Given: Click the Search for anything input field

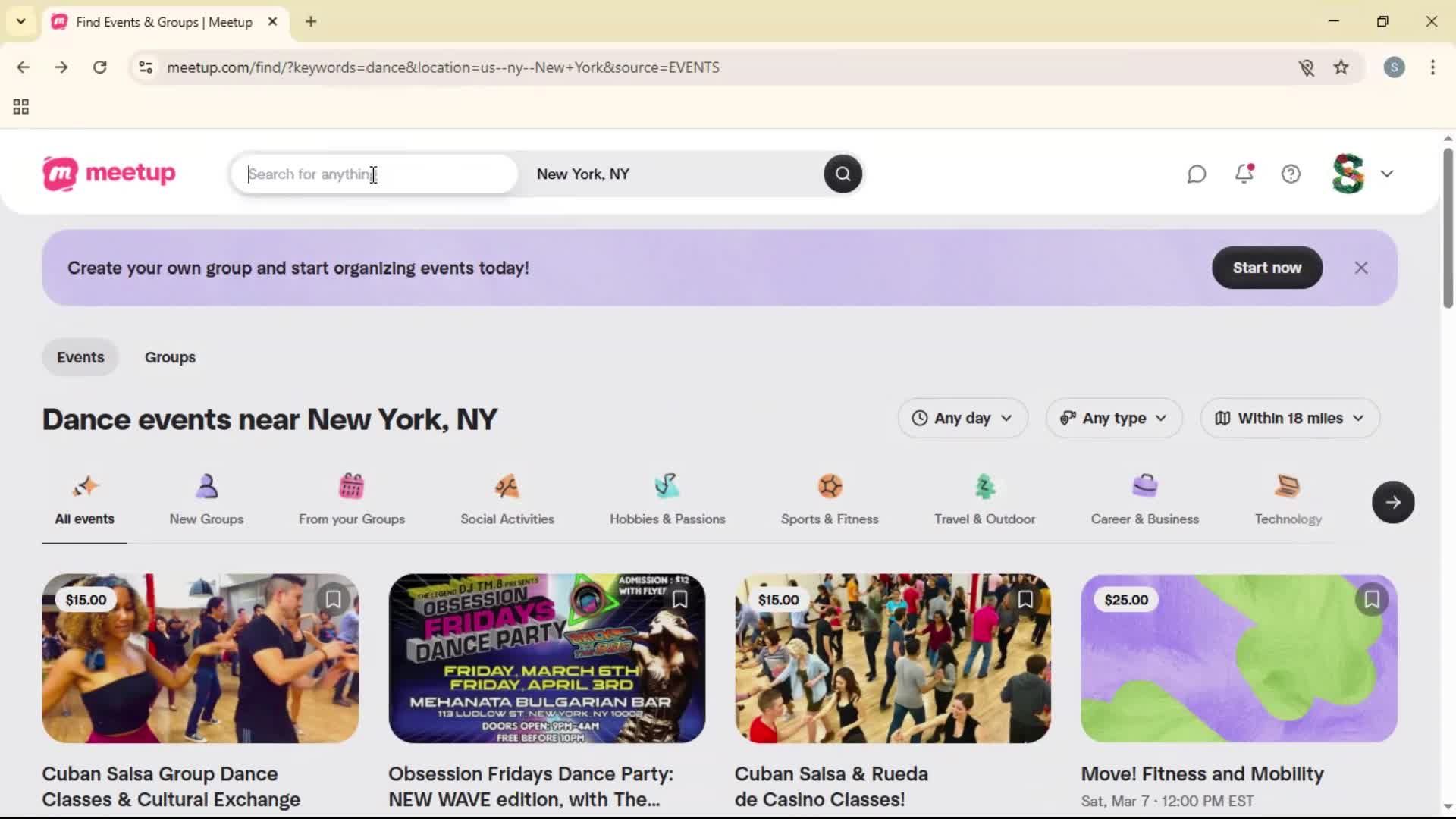Looking at the screenshot, I should 373,174.
